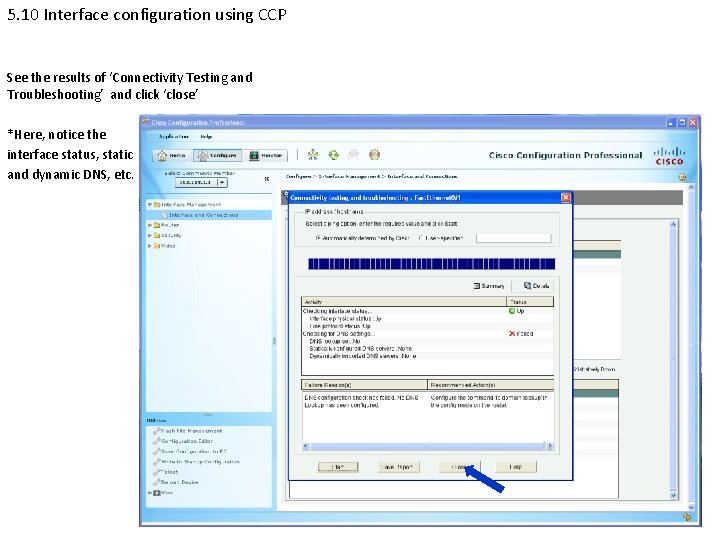Image resolution: width=720 pixels, height=540 pixels.
Task: Open Flash File Management utility
Action: [x=188, y=431]
